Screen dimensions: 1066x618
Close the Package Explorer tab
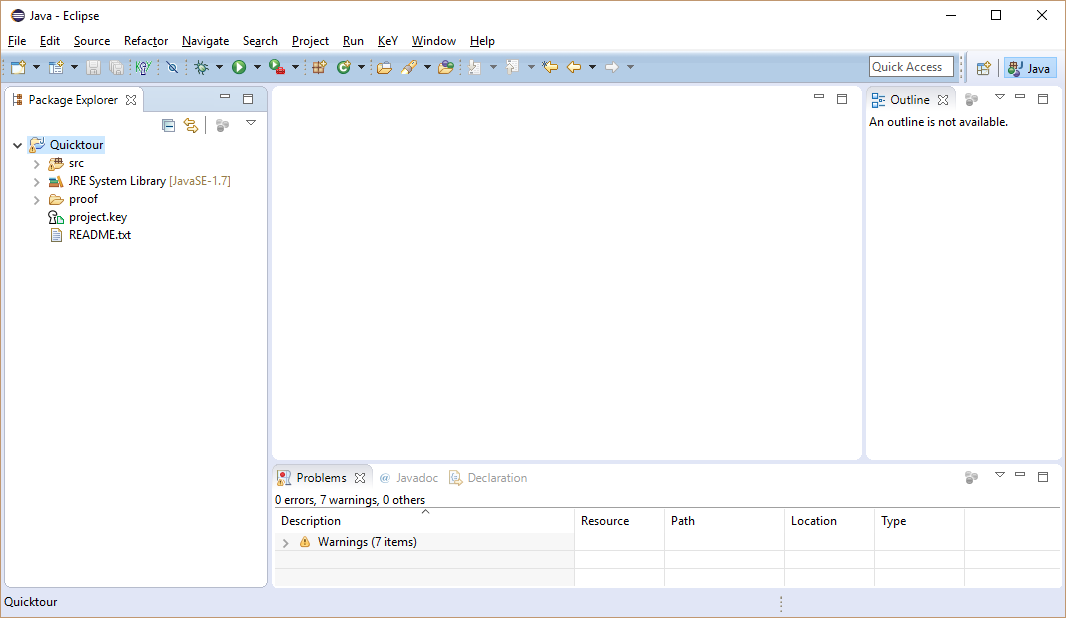tap(131, 100)
